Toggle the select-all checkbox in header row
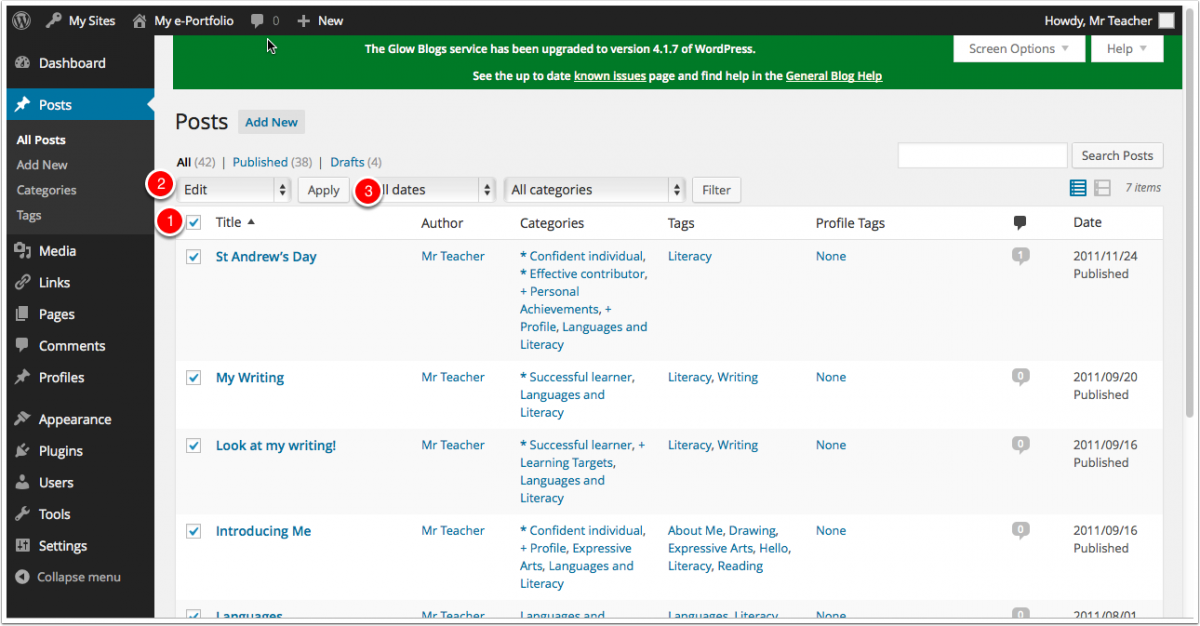 (194, 223)
